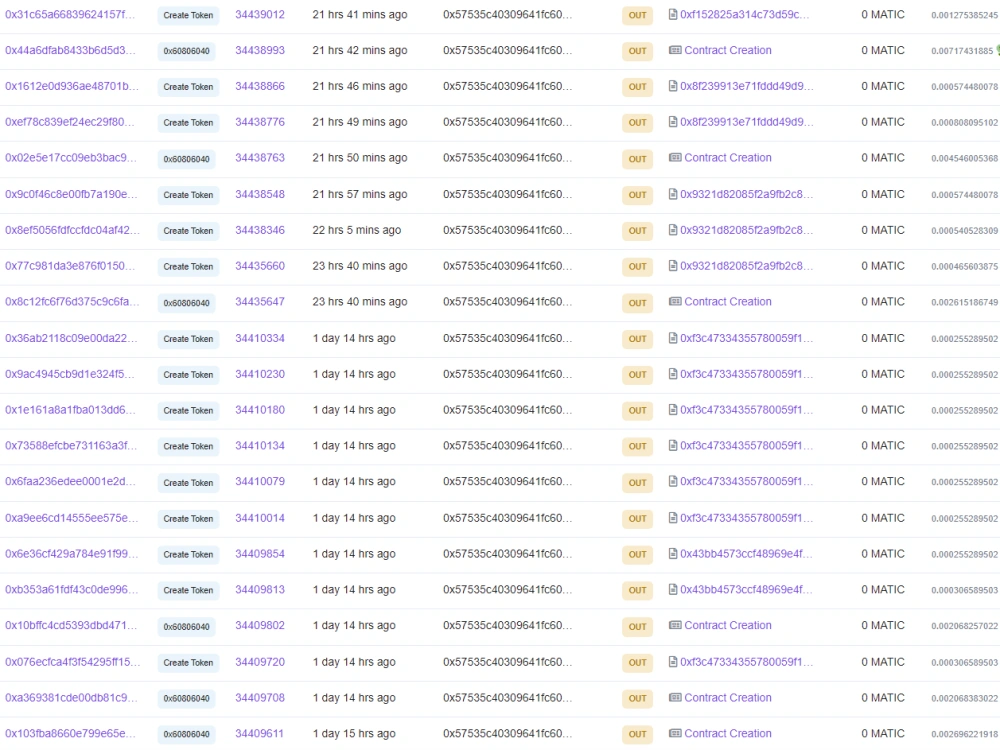The image size is (1000, 750).
Task: Open transaction hash 0x31c65a66839624157f
Action: [x=70, y=14]
